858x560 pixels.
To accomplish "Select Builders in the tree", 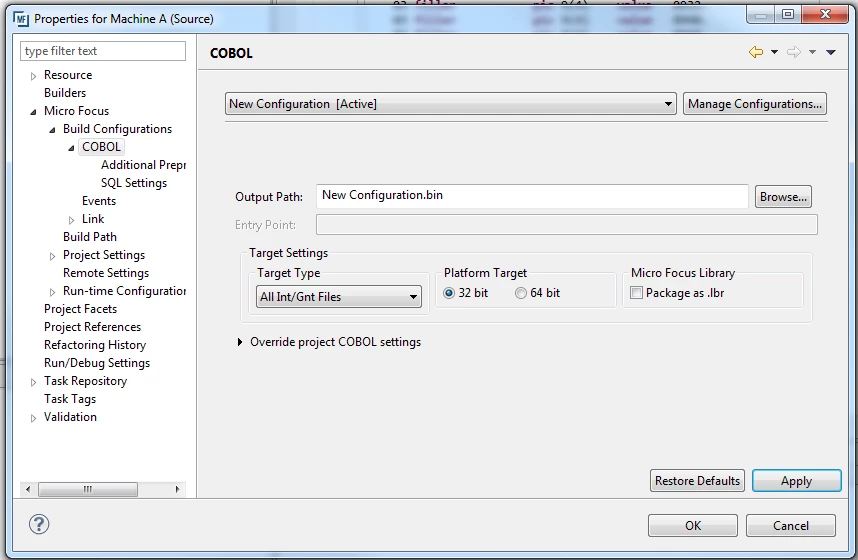I will 65,93.
